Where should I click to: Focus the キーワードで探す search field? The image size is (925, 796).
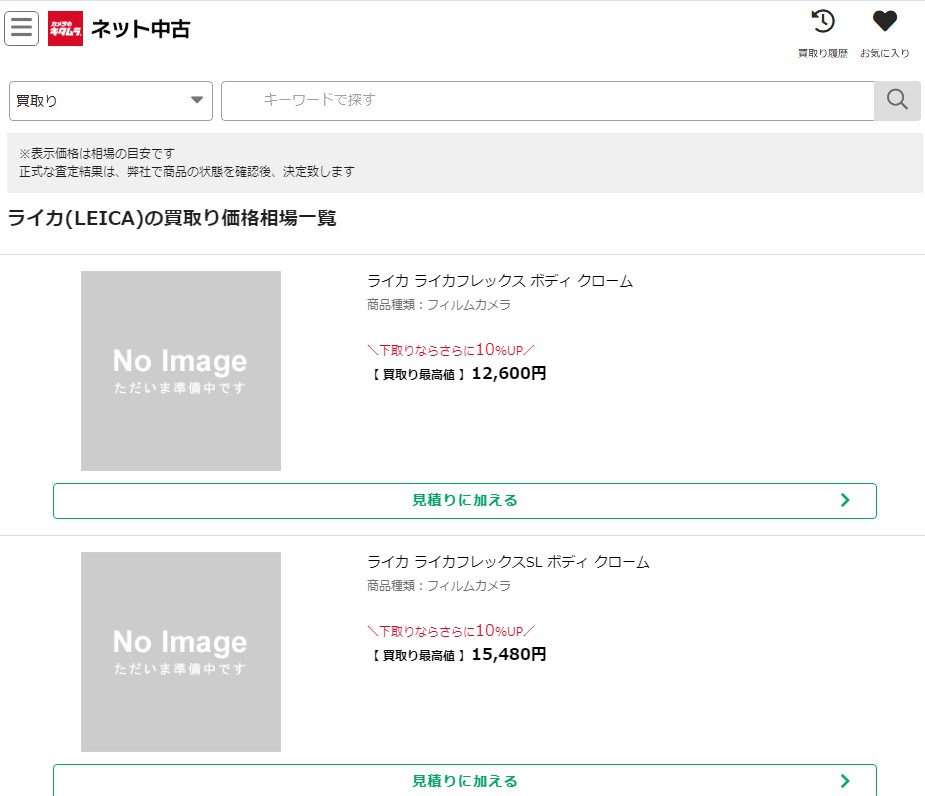[x=547, y=101]
